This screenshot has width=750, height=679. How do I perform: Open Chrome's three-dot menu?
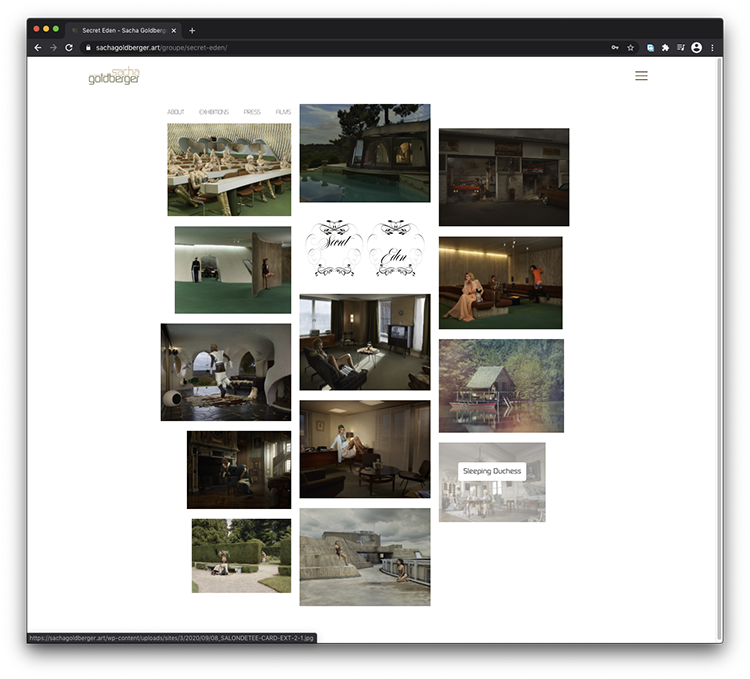tap(712, 47)
